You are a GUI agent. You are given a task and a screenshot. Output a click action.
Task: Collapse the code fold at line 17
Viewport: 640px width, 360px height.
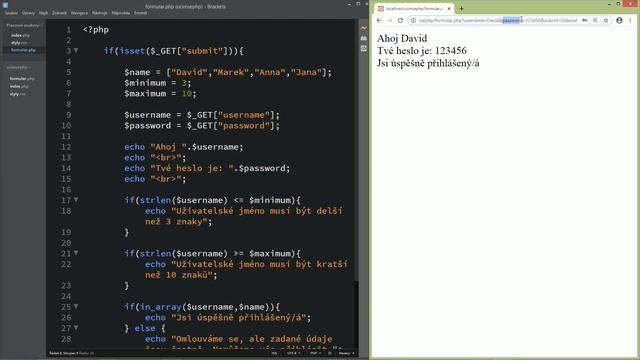click(76, 200)
